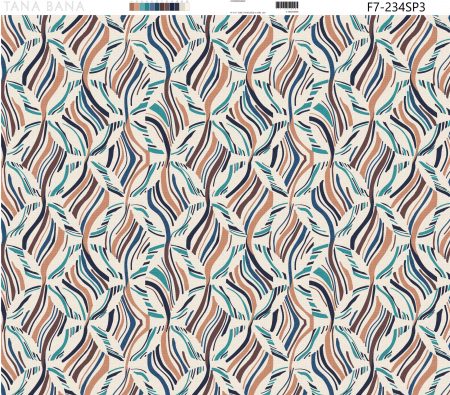The width and height of the screenshot is (450, 395).
Task: Pick the cream swatch ending the colour strip
Action: click(x=187, y=7)
